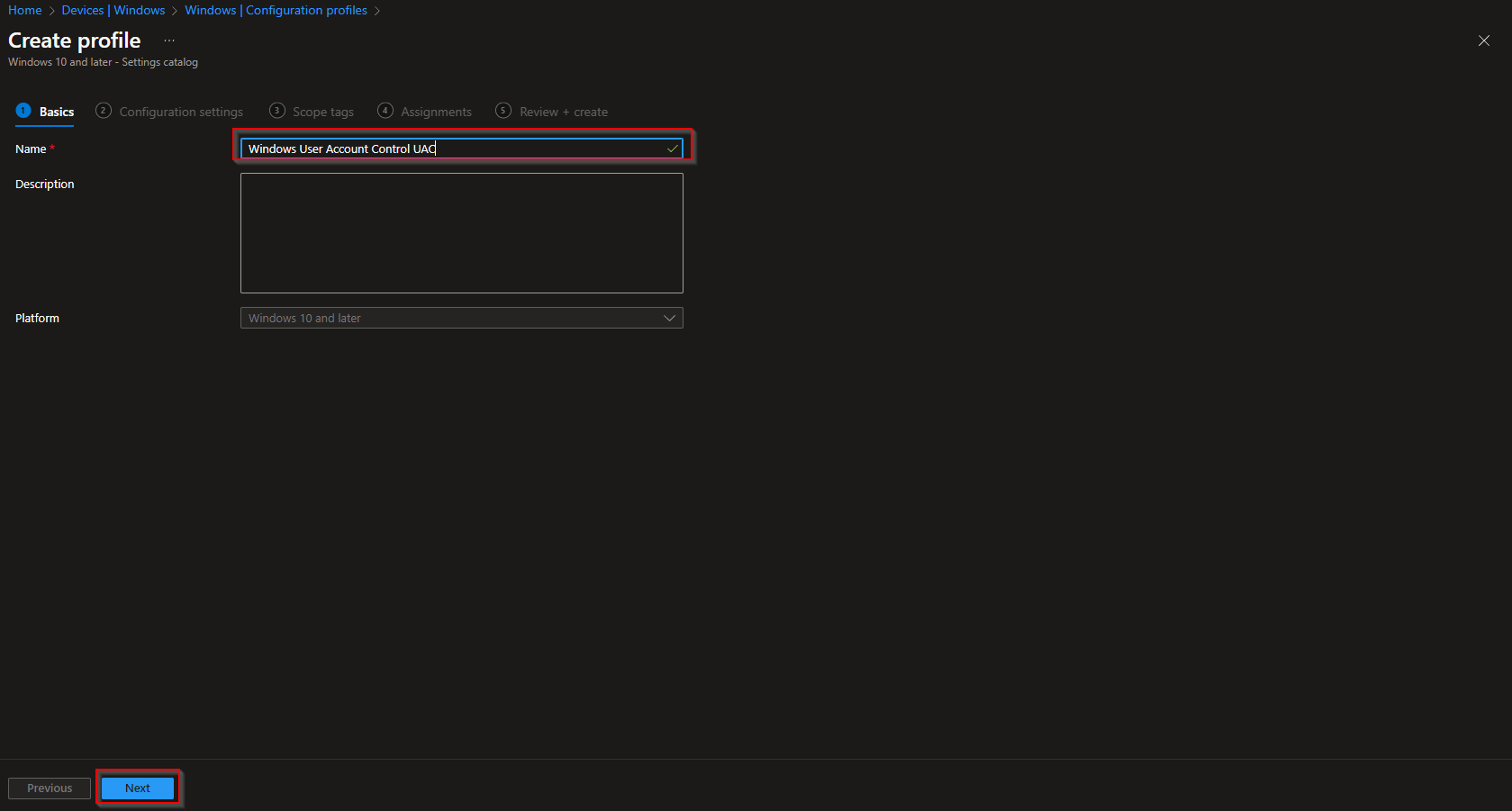Click the numbered circle for Configuration settings step
Screen dimensions: 1512x811
coord(103,110)
